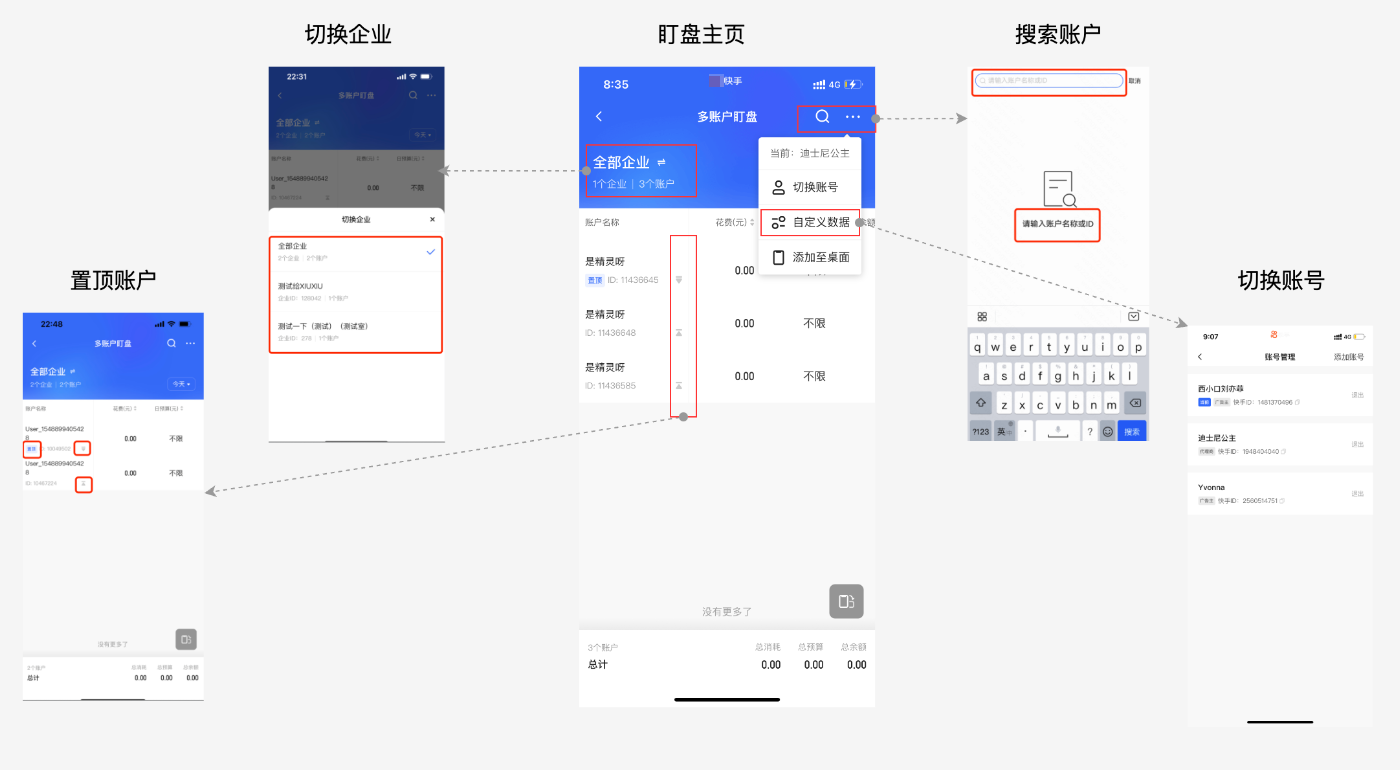Choose 测试给XIUXIU enterprise in the list
Screen dimensions: 1400x770
355,291
